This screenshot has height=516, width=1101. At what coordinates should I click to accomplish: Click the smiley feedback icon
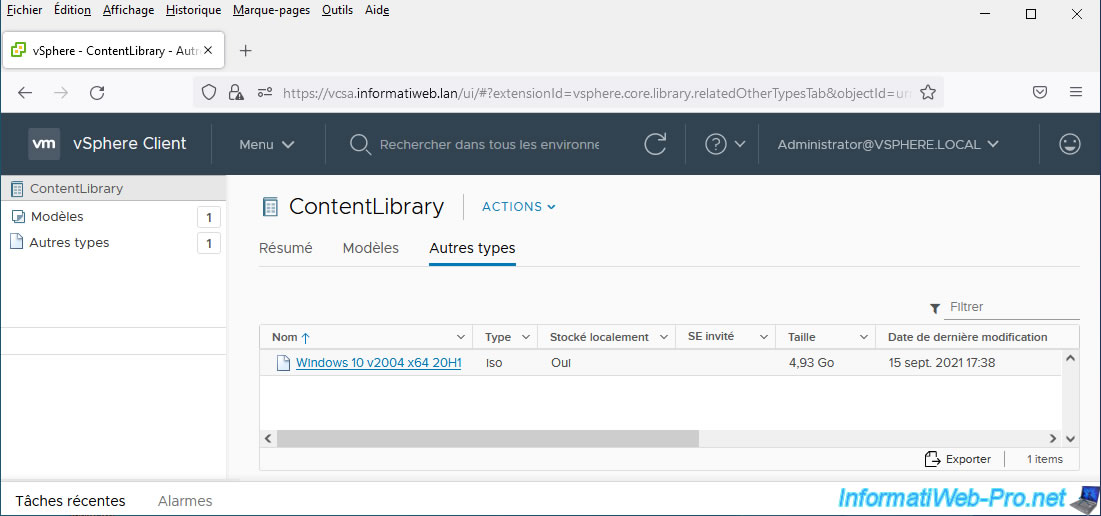[x=1069, y=144]
